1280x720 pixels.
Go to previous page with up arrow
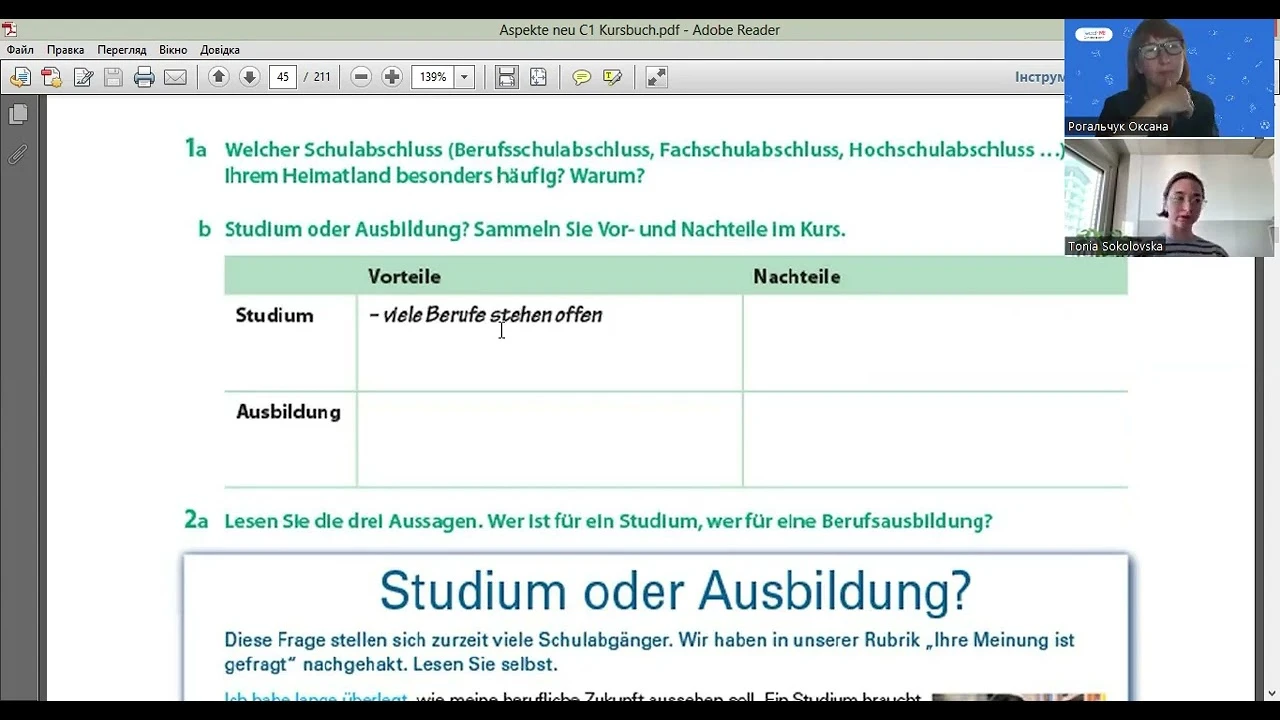coord(219,77)
